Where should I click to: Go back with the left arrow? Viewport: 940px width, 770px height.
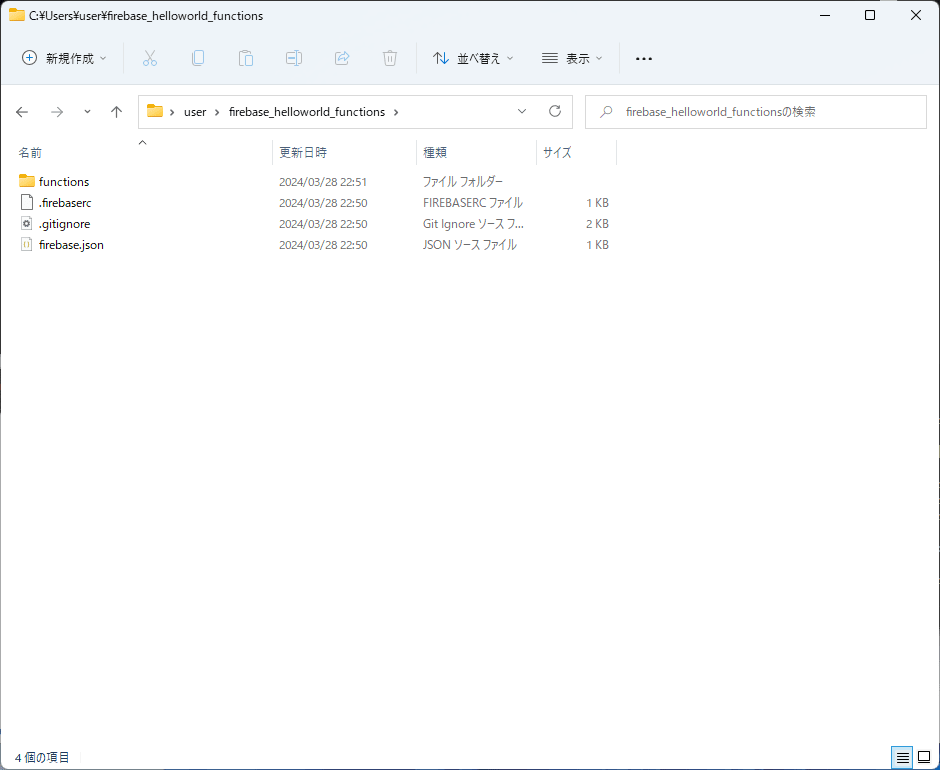click(x=22, y=112)
